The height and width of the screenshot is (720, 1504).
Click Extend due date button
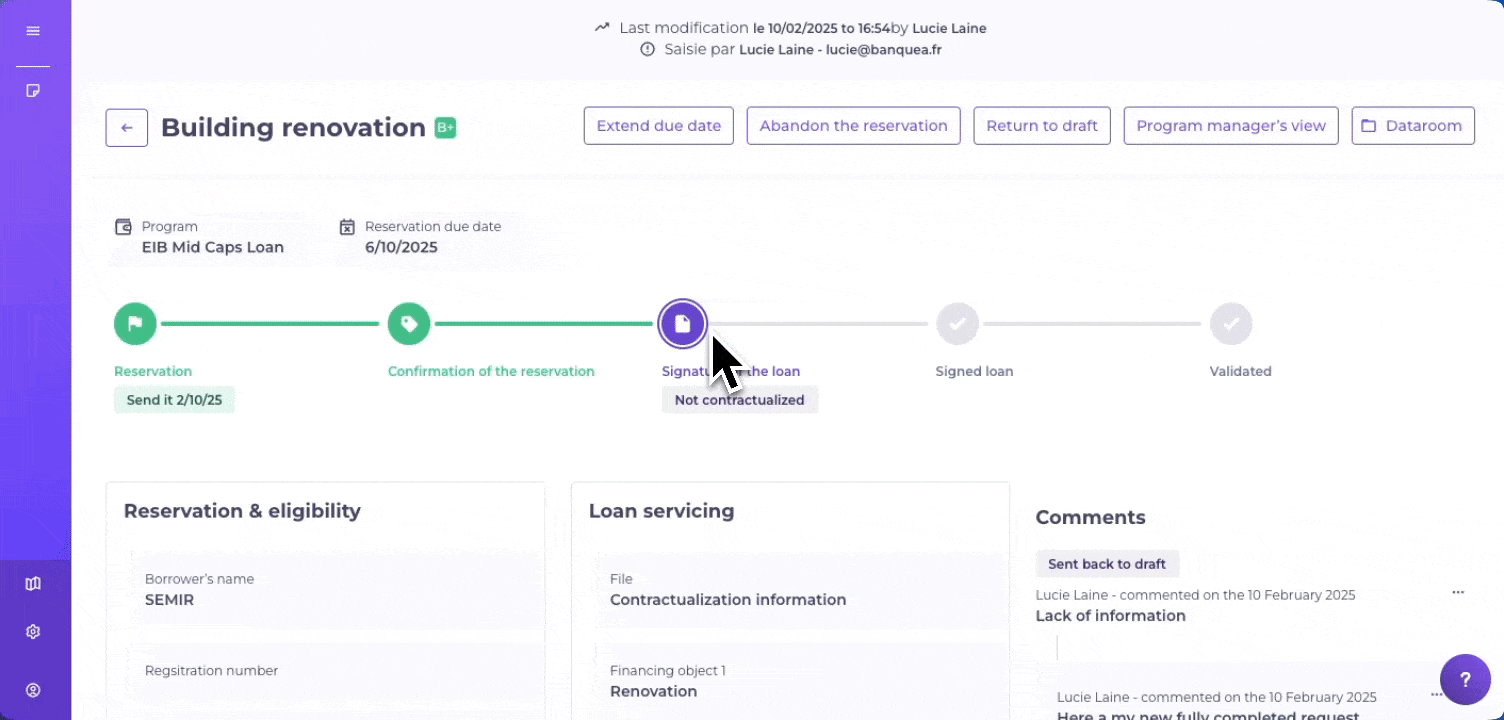[x=659, y=126]
